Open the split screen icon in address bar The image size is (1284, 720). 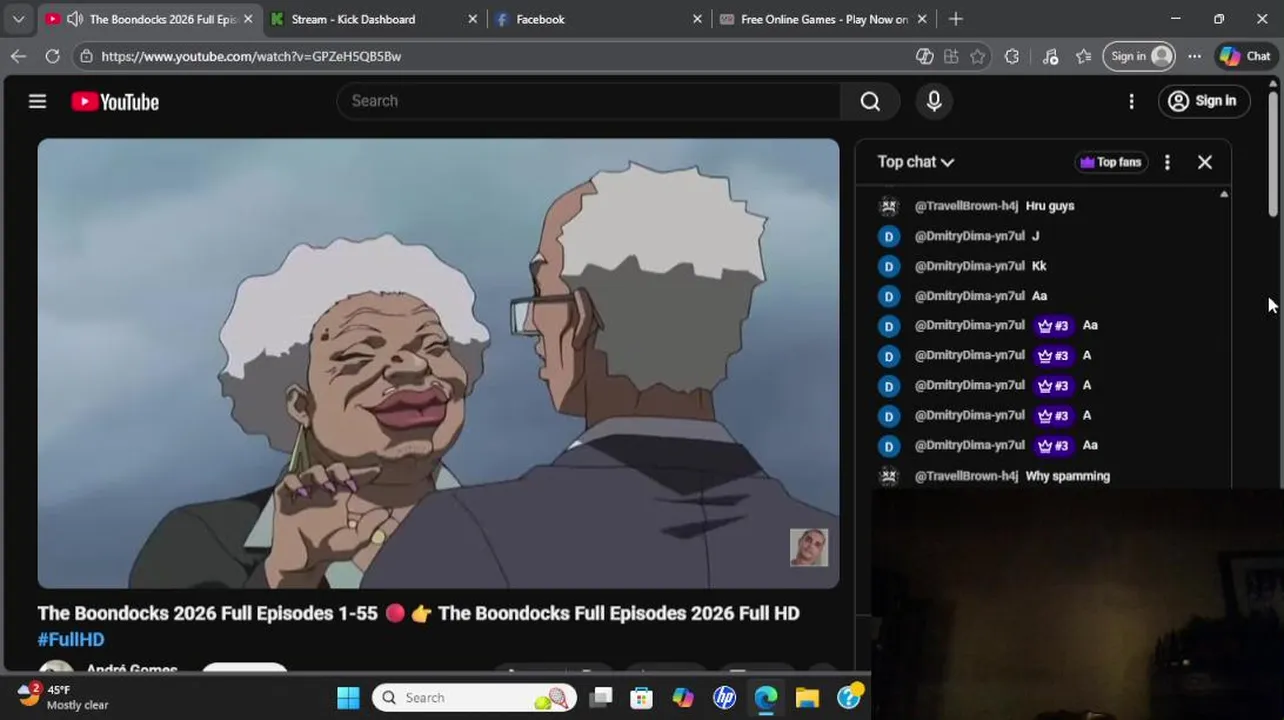[951, 56]
